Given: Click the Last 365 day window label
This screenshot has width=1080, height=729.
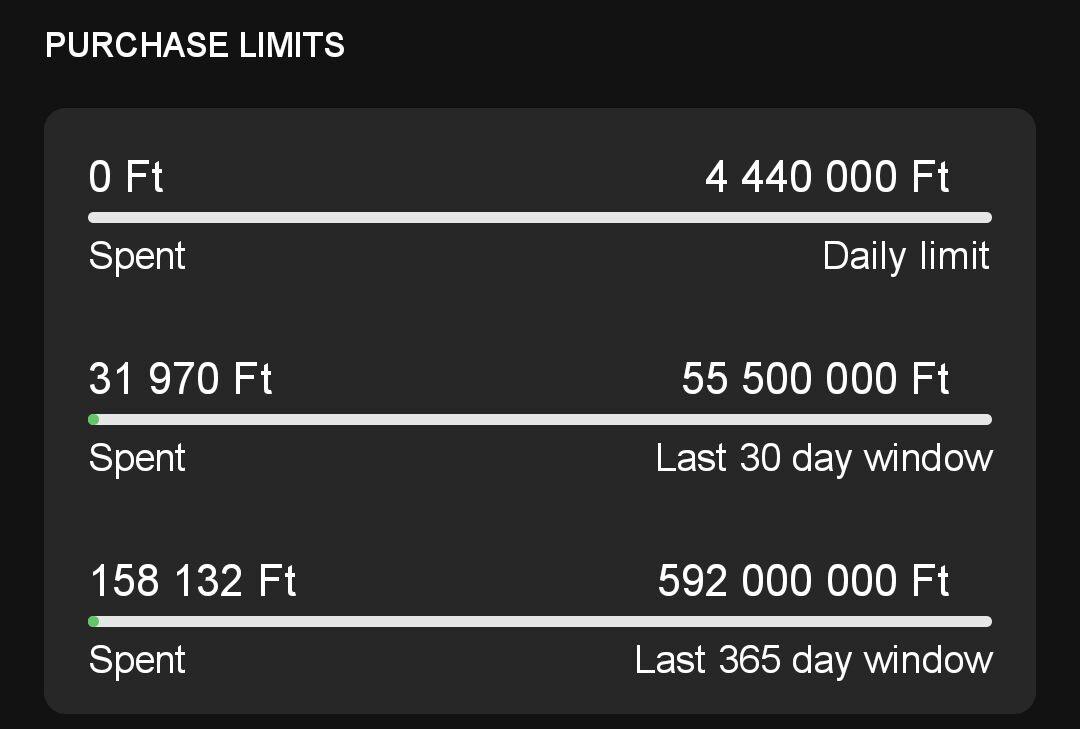Looking at the screenshot, I should pyautogui.click(x=814, y=660).
